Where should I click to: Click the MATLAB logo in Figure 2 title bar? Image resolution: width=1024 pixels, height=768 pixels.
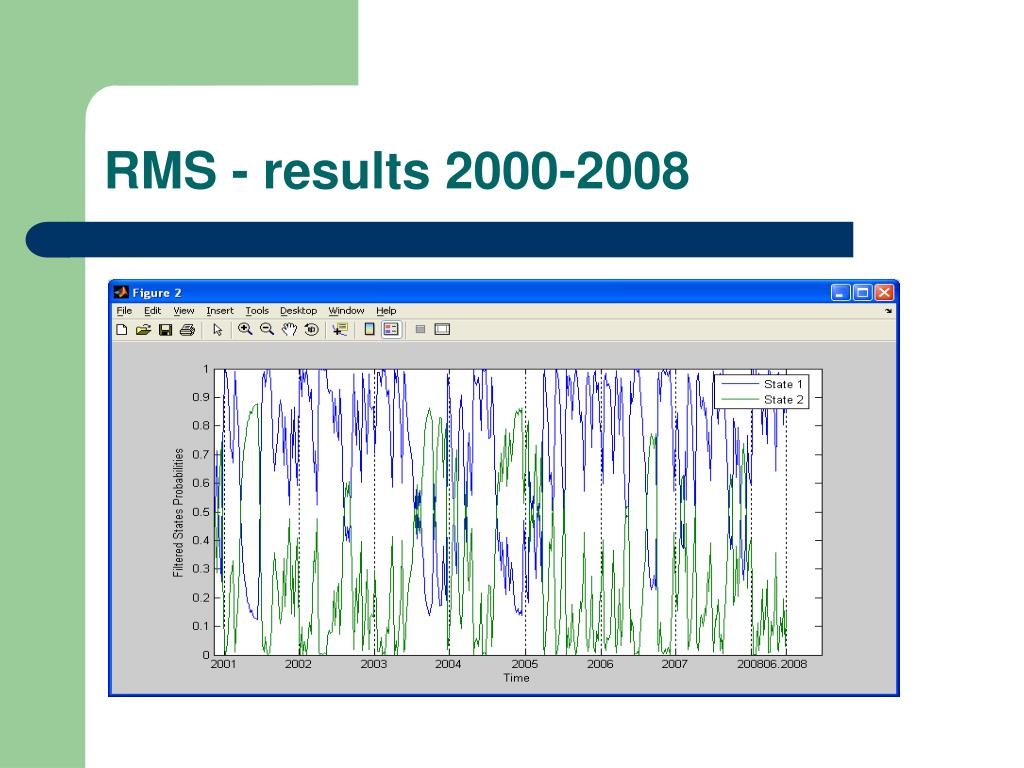coord(121,292)
